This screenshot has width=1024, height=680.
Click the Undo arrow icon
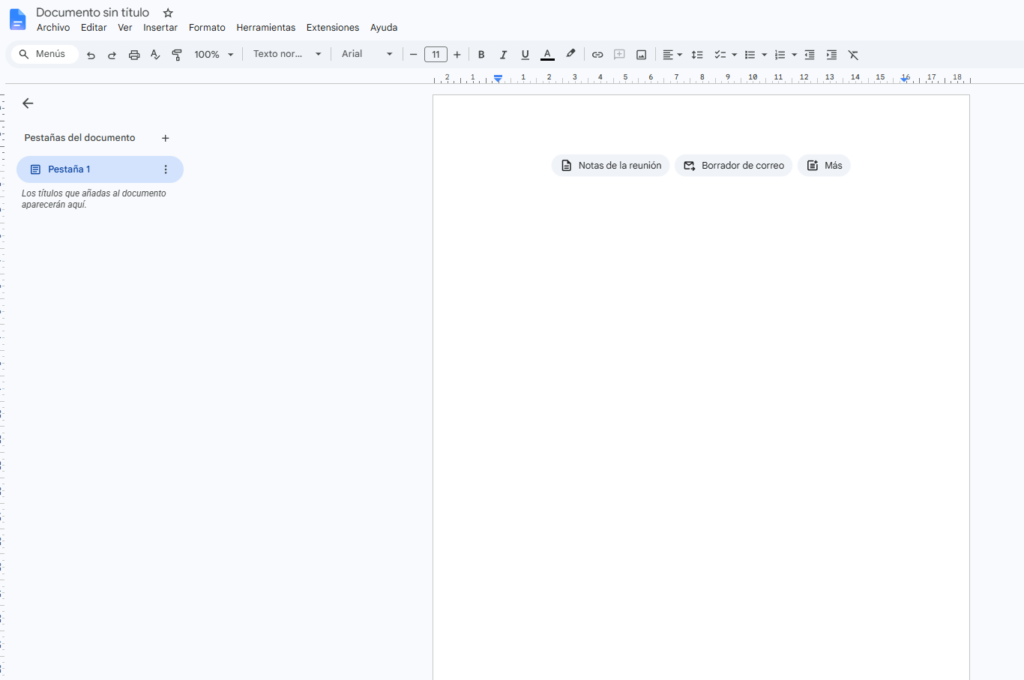[x=91, y=55]
